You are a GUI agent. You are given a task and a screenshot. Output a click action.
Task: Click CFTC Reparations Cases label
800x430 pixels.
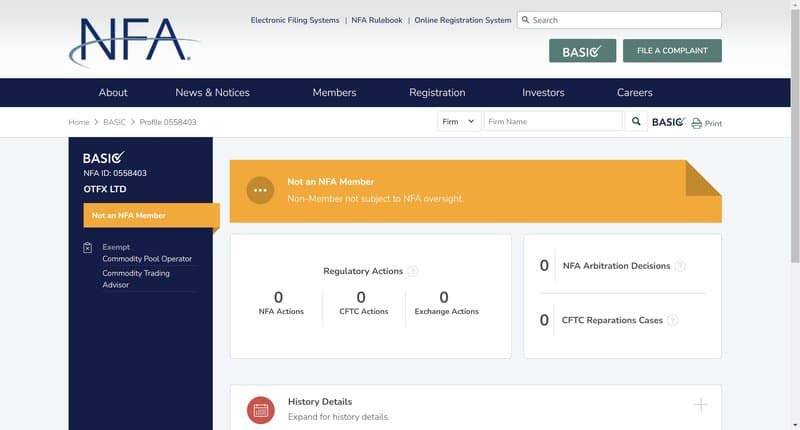click(x=612, y=320)
